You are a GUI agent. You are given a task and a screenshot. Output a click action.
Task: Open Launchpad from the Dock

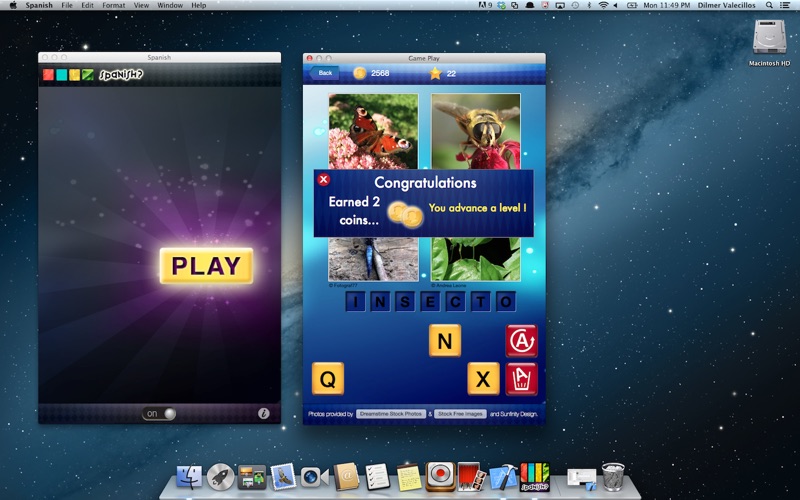(x=220, y=477)
